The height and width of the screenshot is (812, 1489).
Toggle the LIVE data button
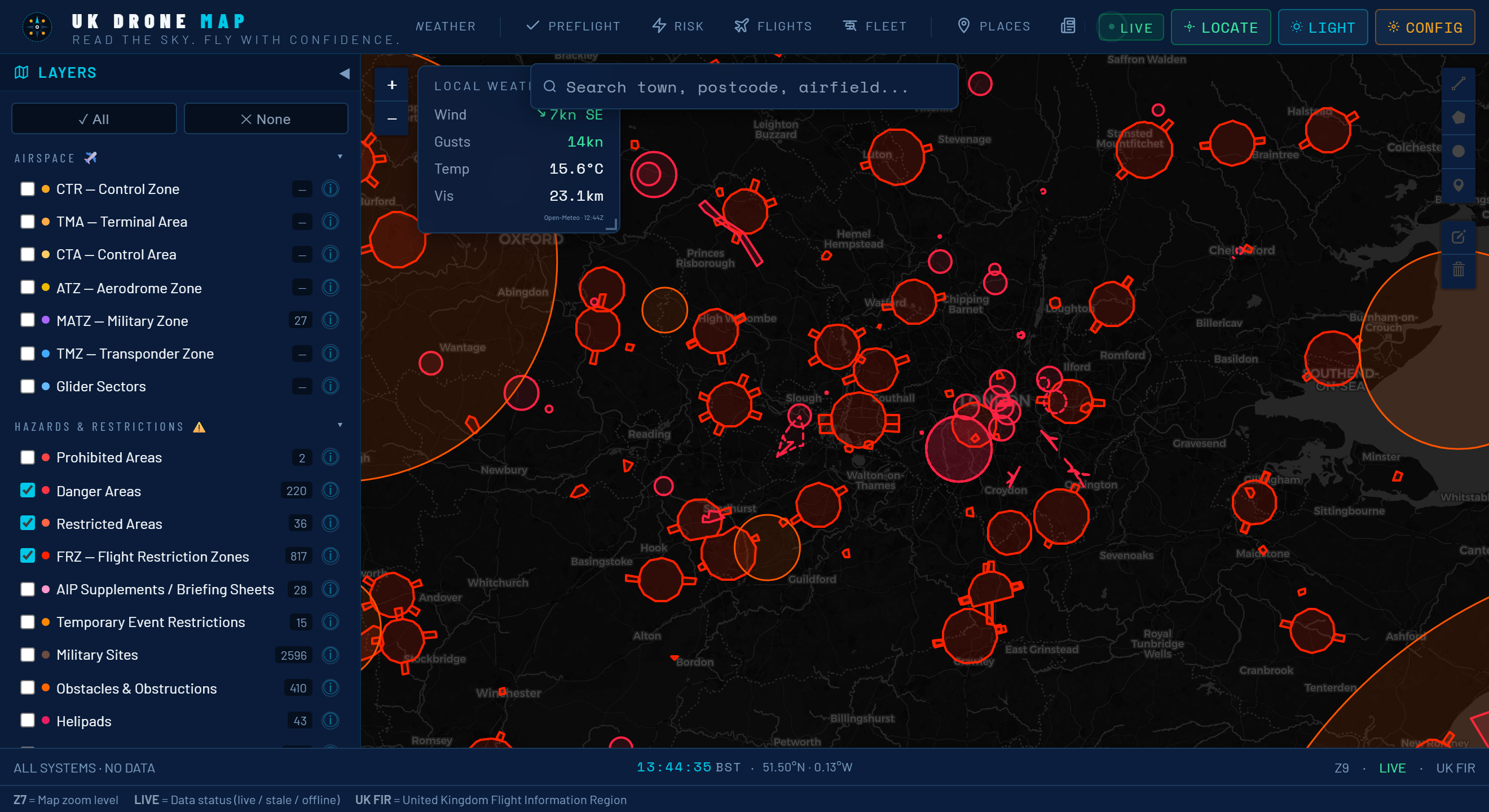click(x=1131, y=27)
